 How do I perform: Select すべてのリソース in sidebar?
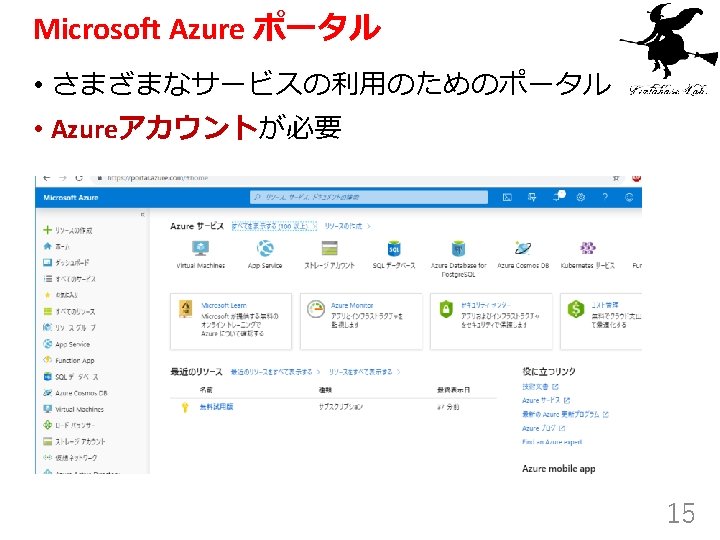click(69, 311)
